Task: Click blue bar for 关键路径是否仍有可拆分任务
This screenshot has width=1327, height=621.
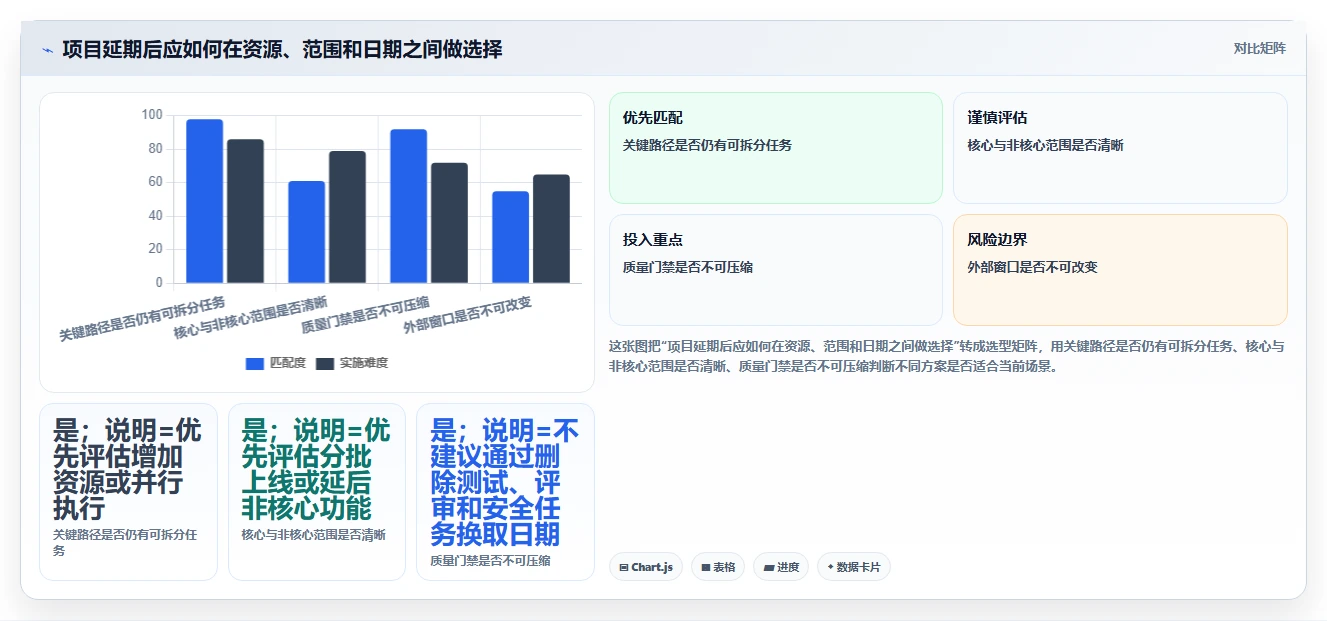Action: pyautogui.click(x=205, y=201)
